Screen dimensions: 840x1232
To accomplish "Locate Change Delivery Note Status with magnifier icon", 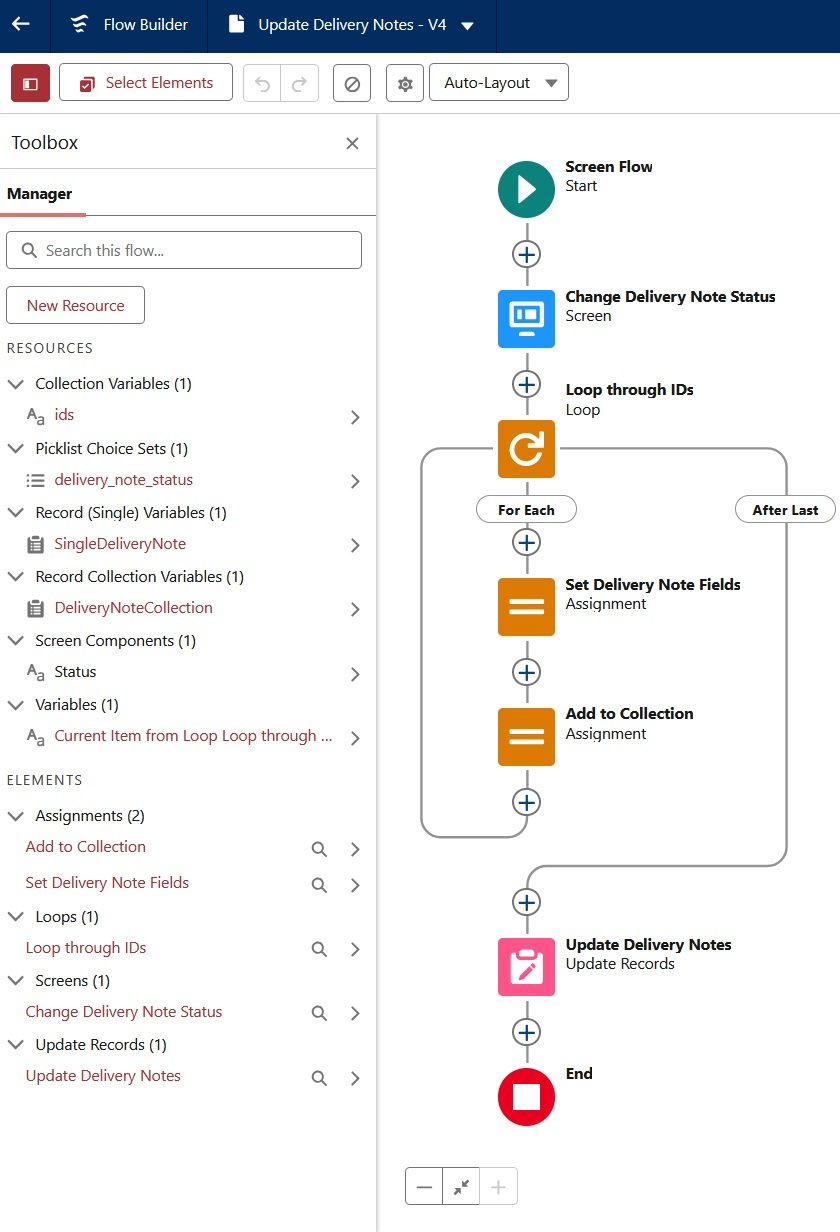I will [319, 1013].
